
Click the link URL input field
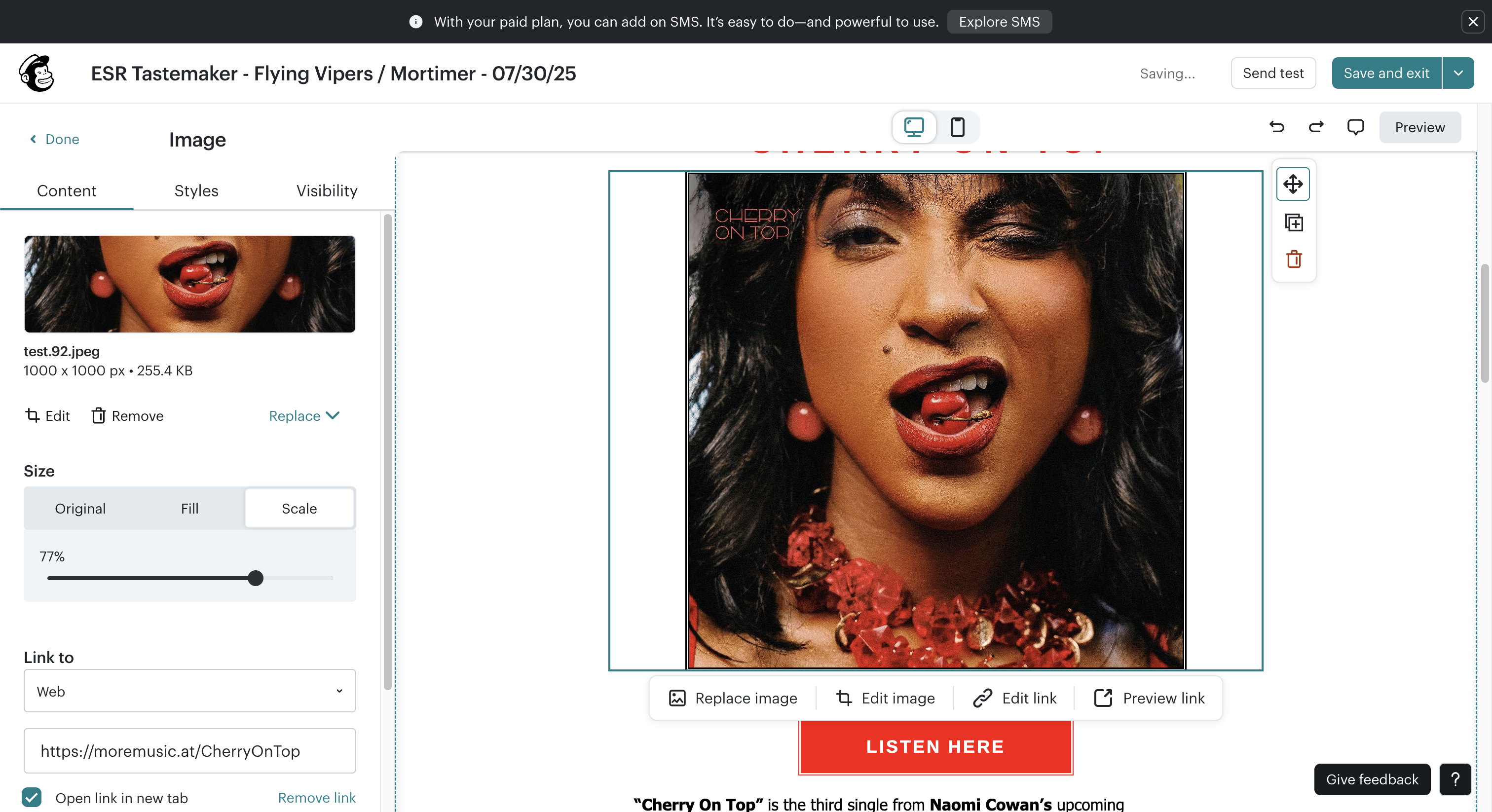pyautogui.click(x=189, y=751)
